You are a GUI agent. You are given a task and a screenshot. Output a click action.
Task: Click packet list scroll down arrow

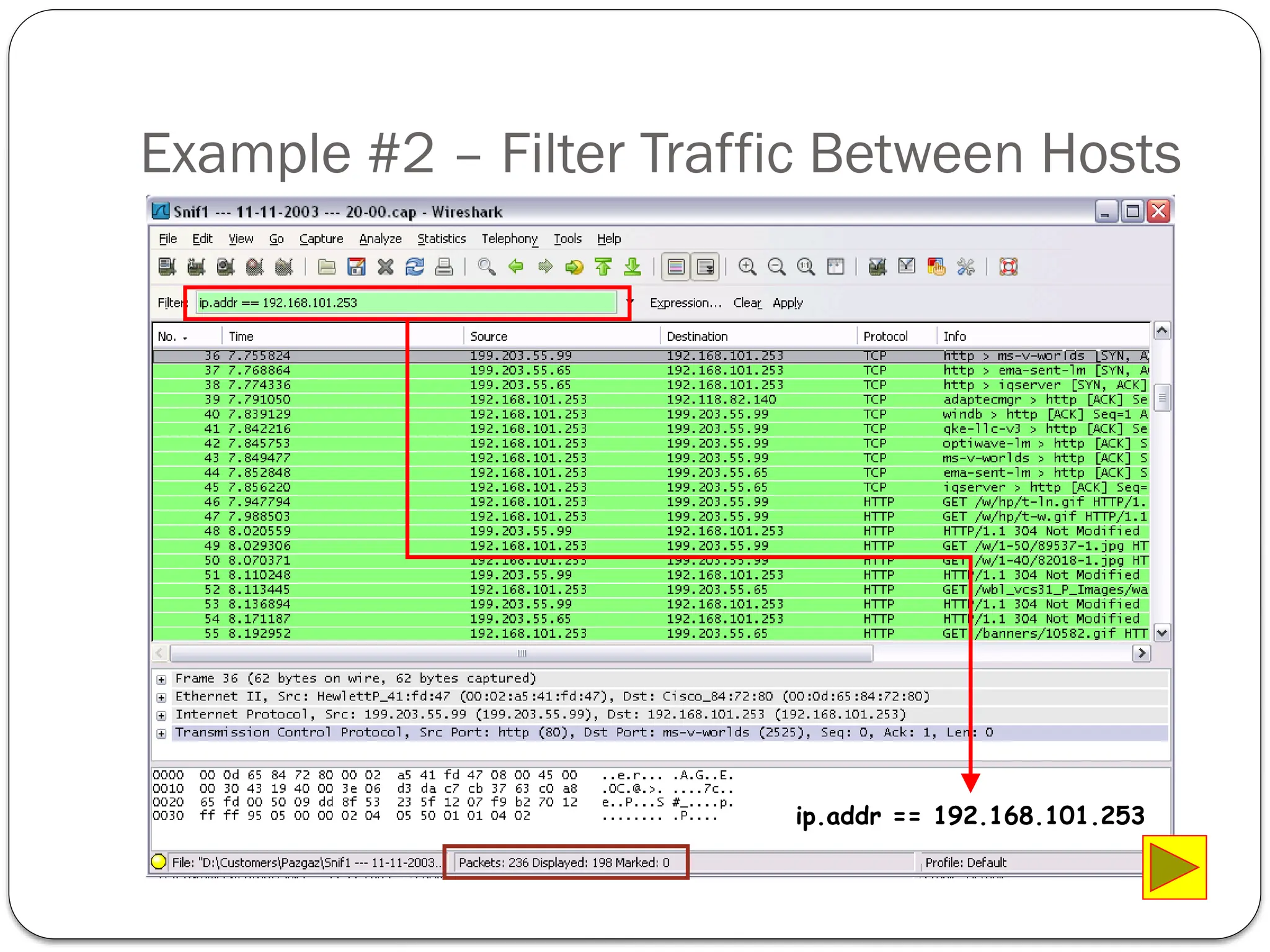[x=1162, y=633]
